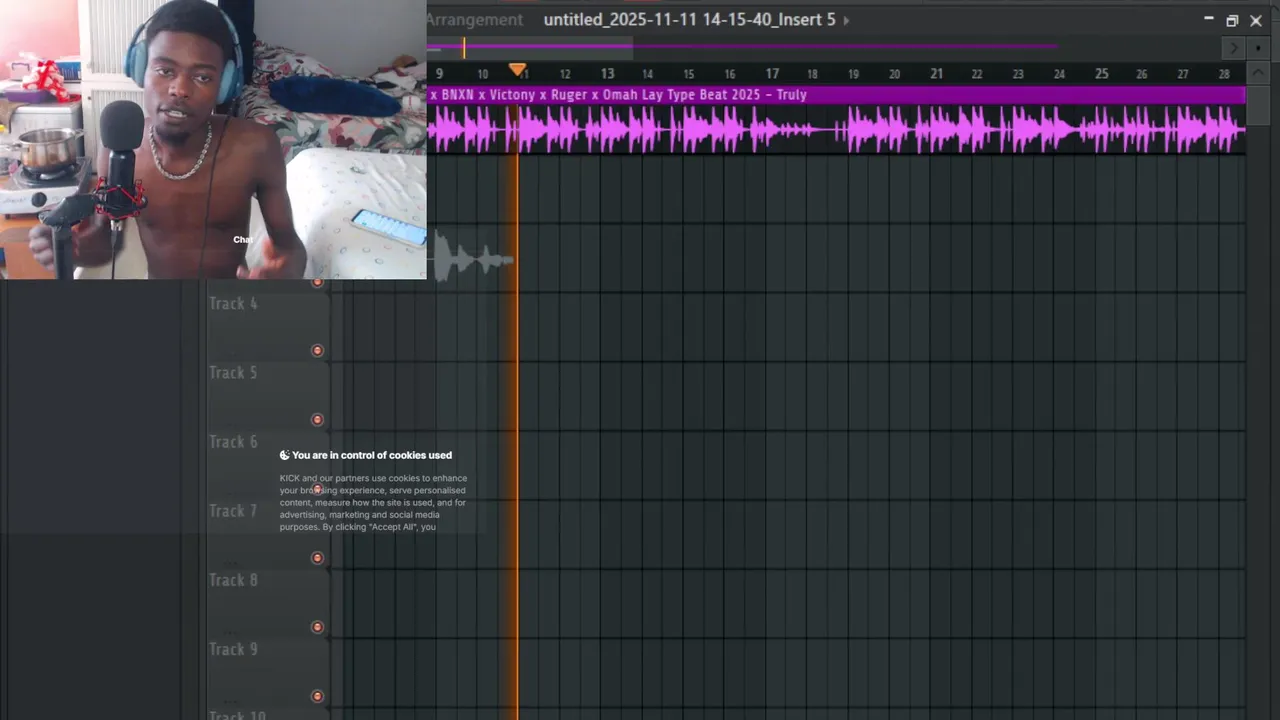The height and width of the screenshot is (720, 1280).
Task: Expand the arrow after Insert 5 in title
Action: pyautogui.click(x=846, y=19)
